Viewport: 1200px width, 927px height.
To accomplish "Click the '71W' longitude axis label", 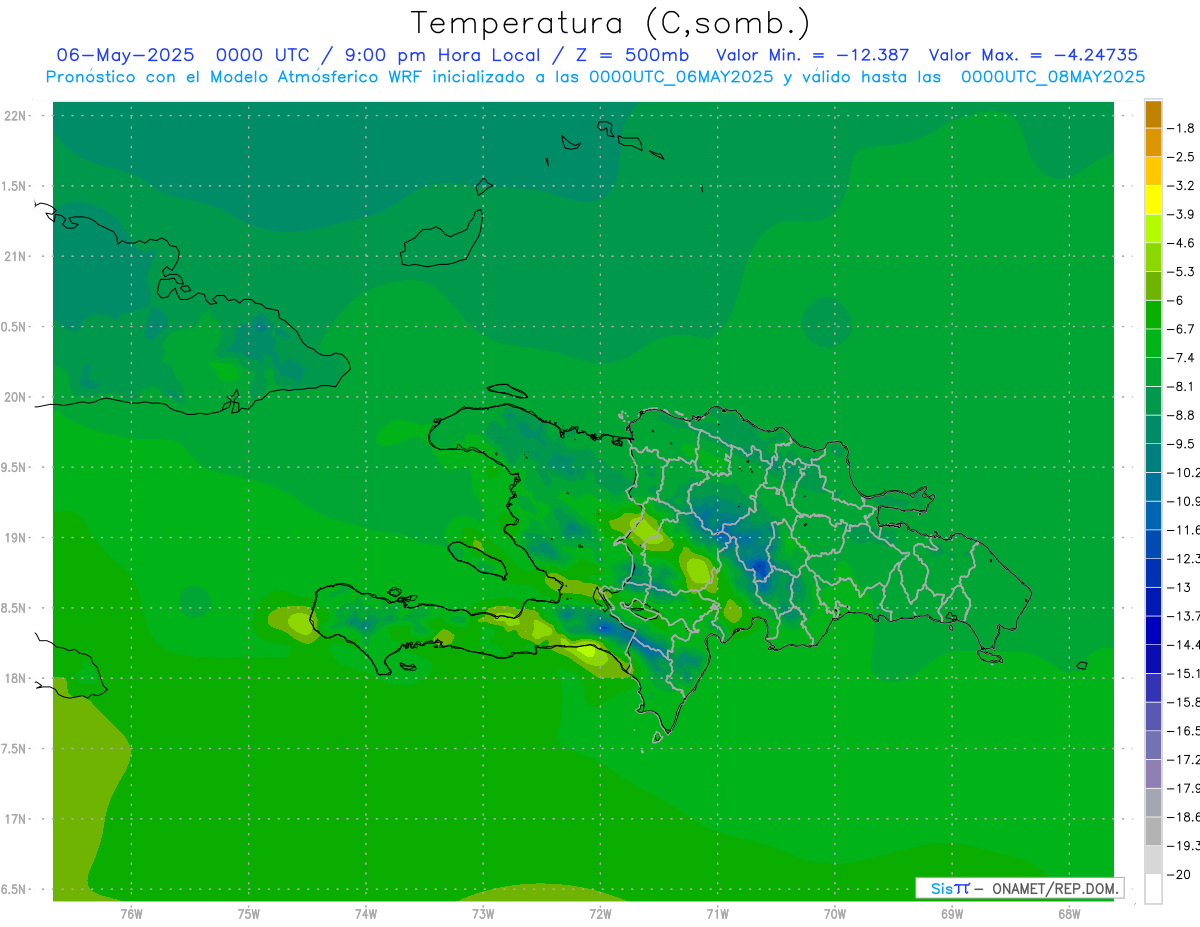I will point(717,913).
